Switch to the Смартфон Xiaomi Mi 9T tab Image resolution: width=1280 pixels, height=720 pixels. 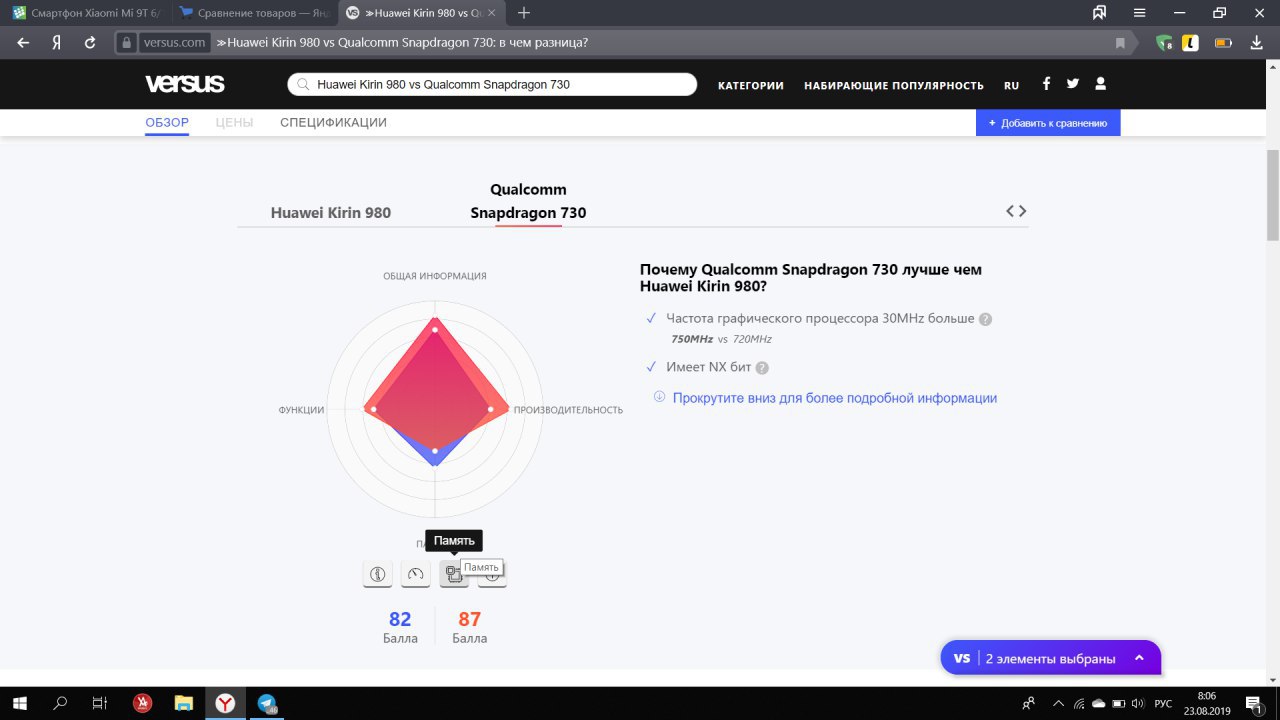pyautogui.click(x=86, y=13)
